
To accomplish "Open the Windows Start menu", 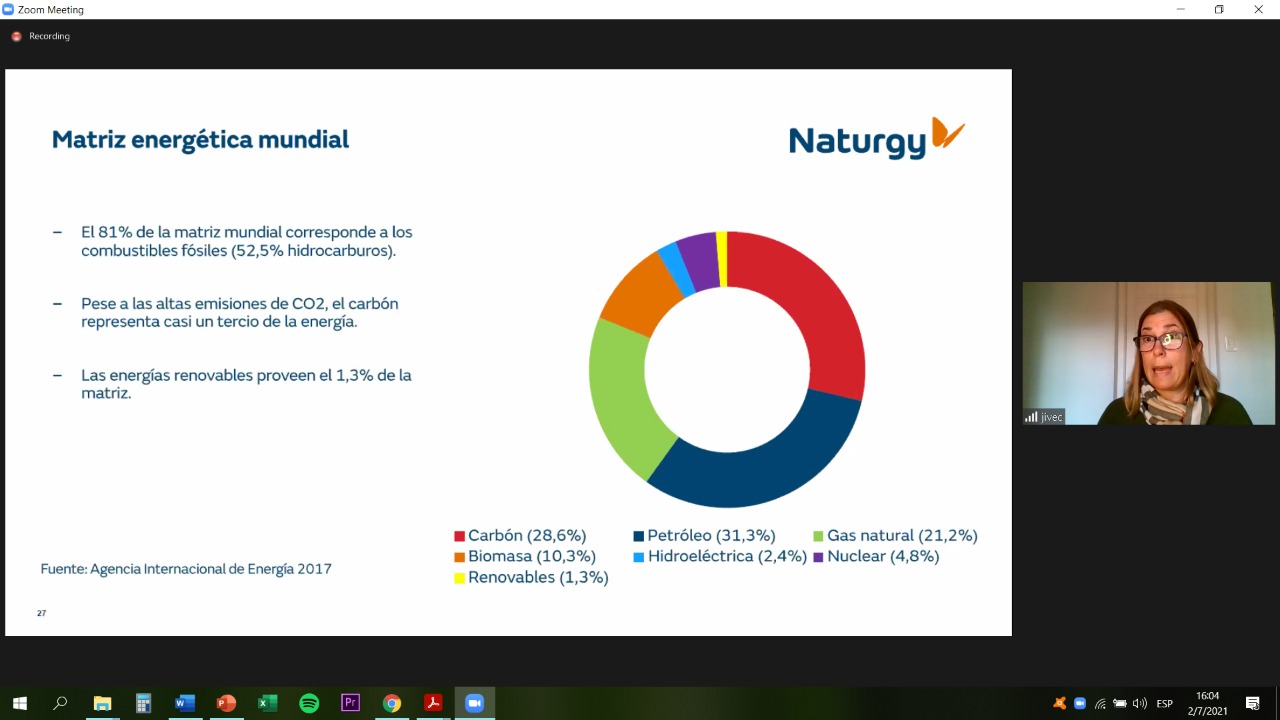I will pos(19,703).
